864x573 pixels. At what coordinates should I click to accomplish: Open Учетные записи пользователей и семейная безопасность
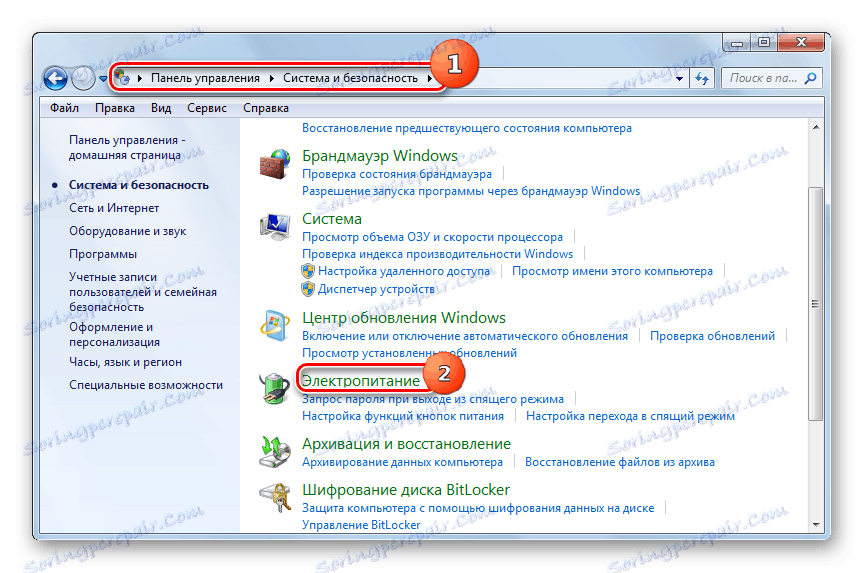point(143,292)
